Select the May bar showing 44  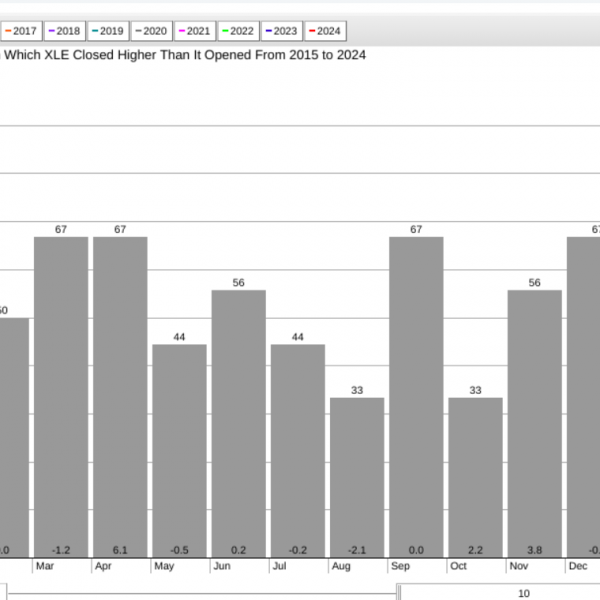179,451
